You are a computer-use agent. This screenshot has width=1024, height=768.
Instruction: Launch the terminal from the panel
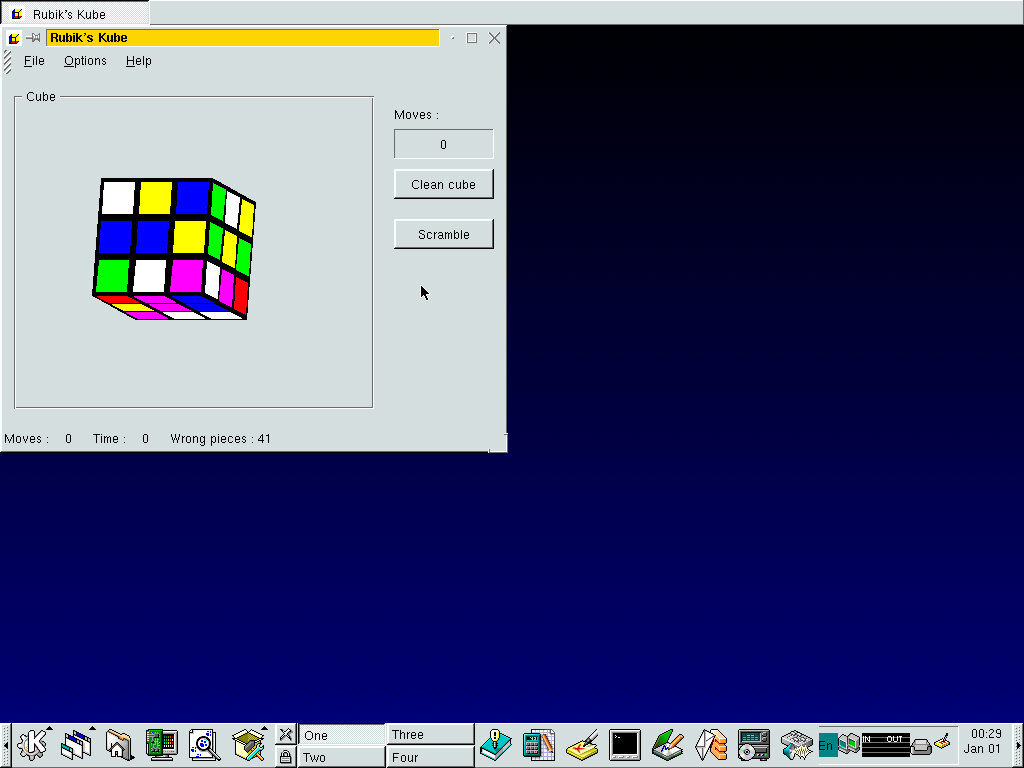click(625, 745)
